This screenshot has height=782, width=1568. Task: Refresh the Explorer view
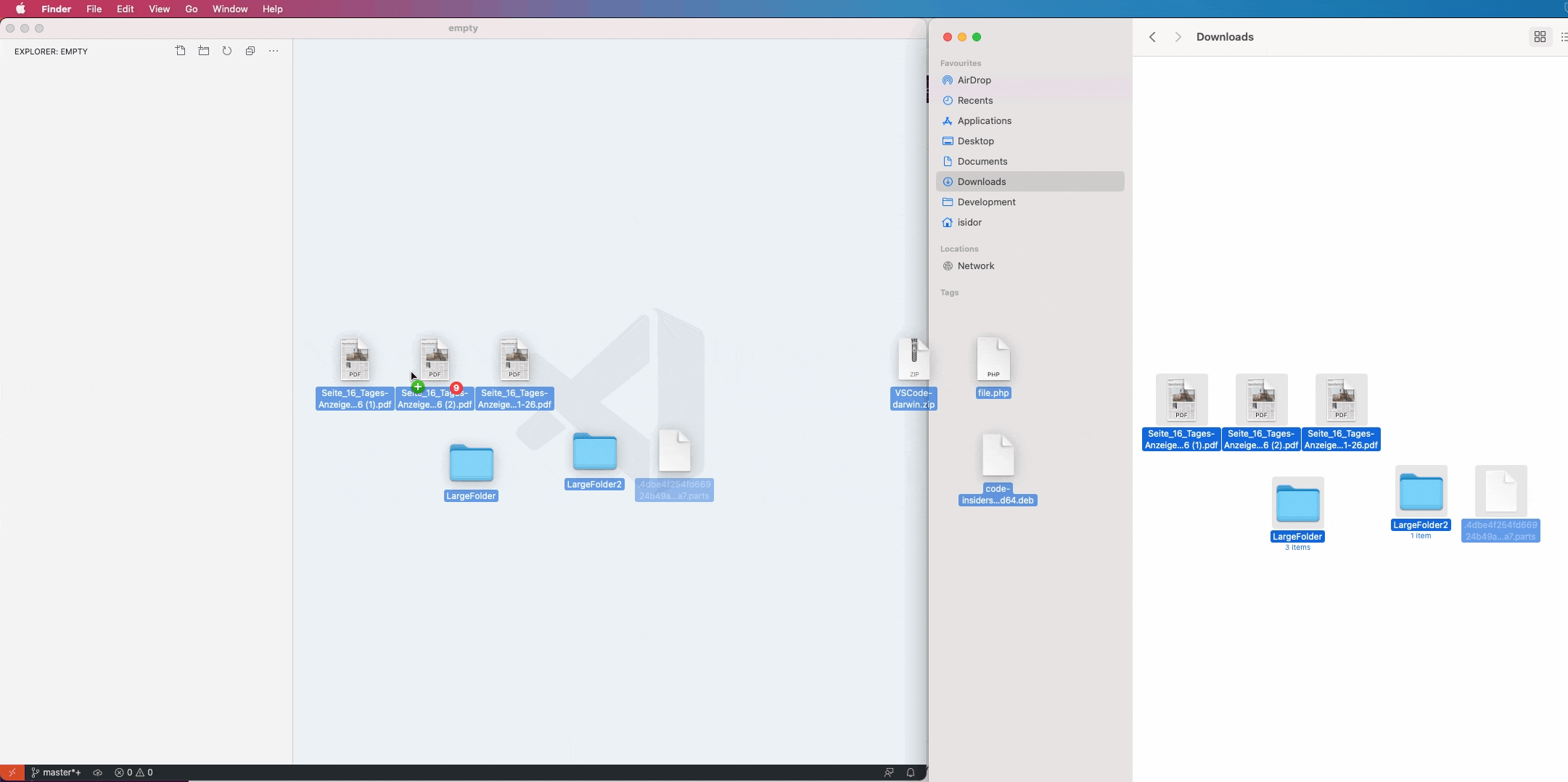[x=226, y=51]
